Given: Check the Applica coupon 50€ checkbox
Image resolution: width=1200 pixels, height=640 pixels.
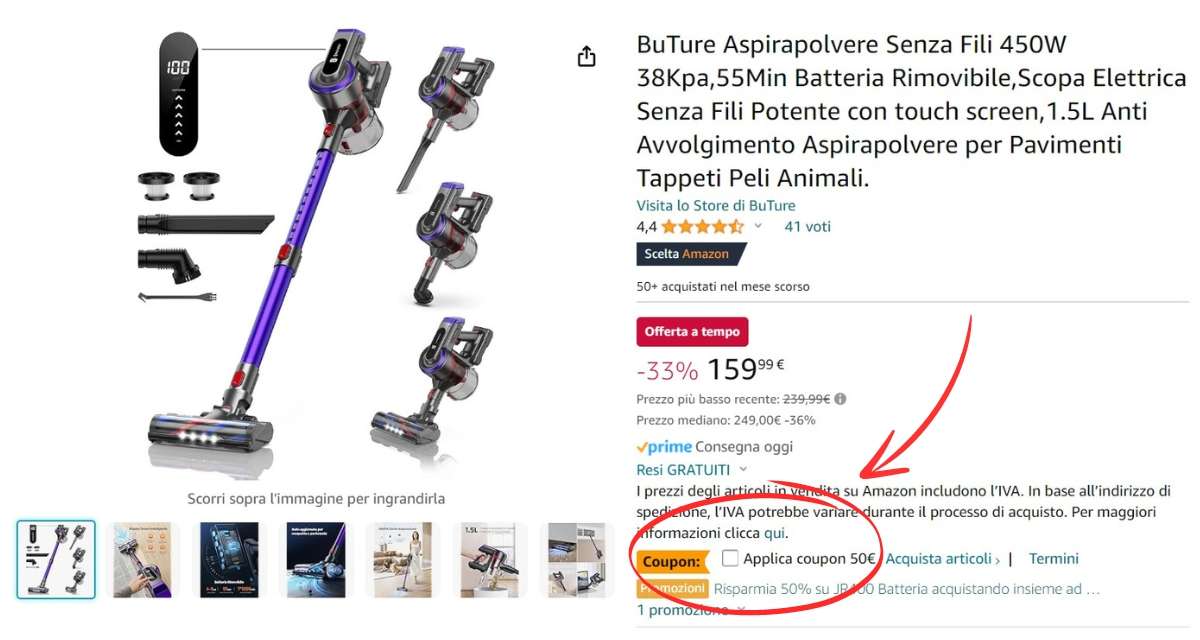Looking at the screenshot, I should pyautogui.click(x=730, y=559).
